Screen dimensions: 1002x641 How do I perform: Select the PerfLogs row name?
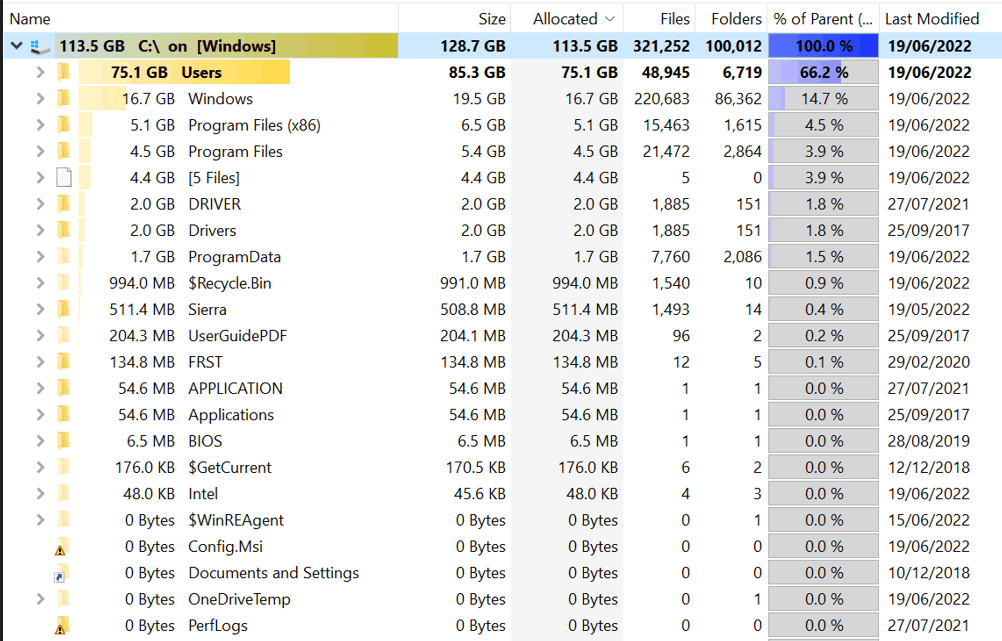pos(218,626)
